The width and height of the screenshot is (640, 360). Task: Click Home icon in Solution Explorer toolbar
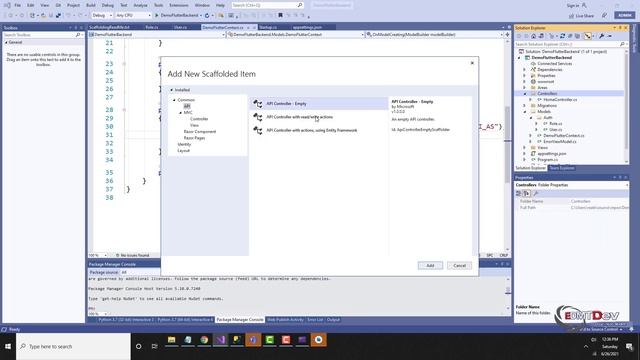tap(533, 36)
